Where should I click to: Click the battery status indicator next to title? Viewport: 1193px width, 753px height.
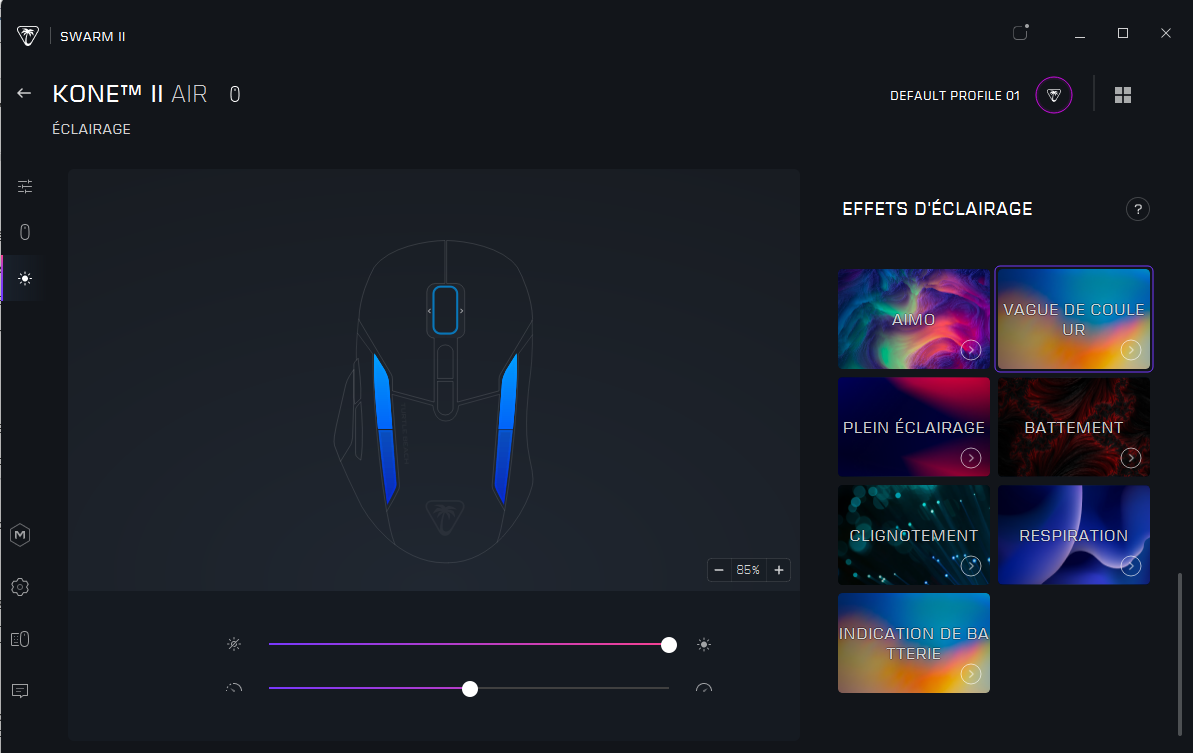click(234, 93)
